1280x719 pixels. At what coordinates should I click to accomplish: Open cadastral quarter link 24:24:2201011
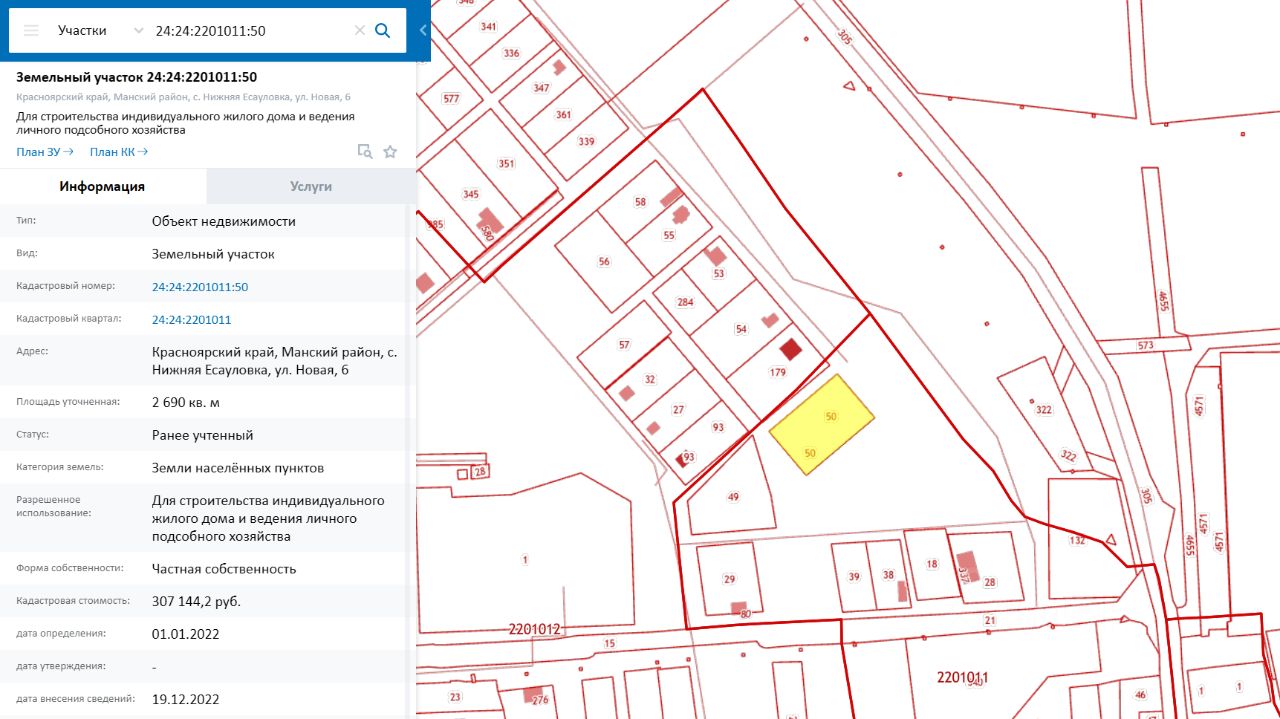point(192,320)
